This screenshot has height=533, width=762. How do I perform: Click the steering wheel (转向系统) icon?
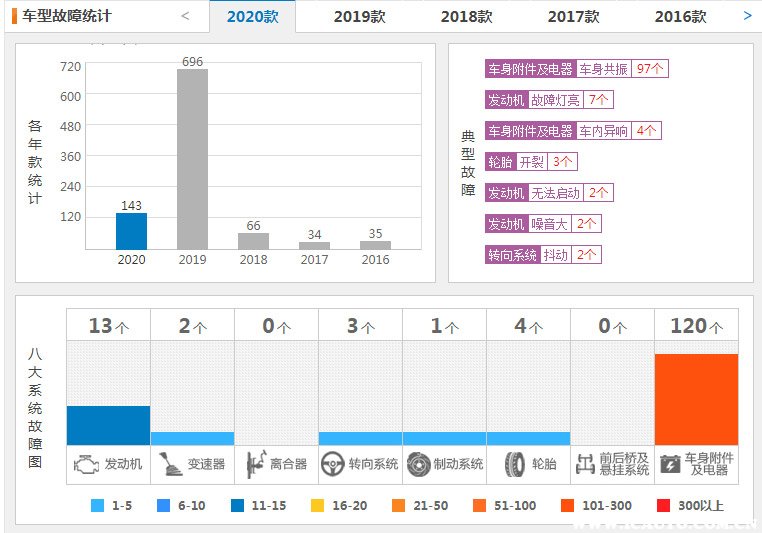[333, 464]
